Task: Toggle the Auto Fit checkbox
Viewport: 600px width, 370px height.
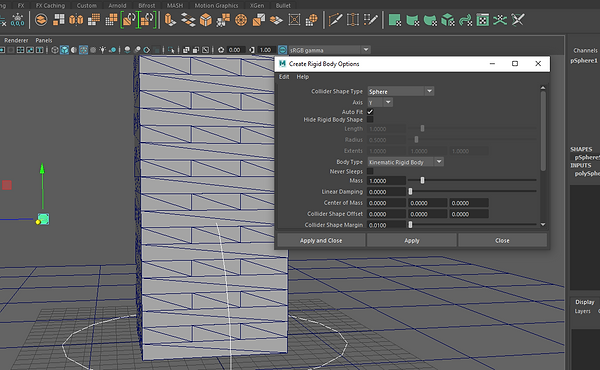Action: pyautogui.click(x=370, y=112)
